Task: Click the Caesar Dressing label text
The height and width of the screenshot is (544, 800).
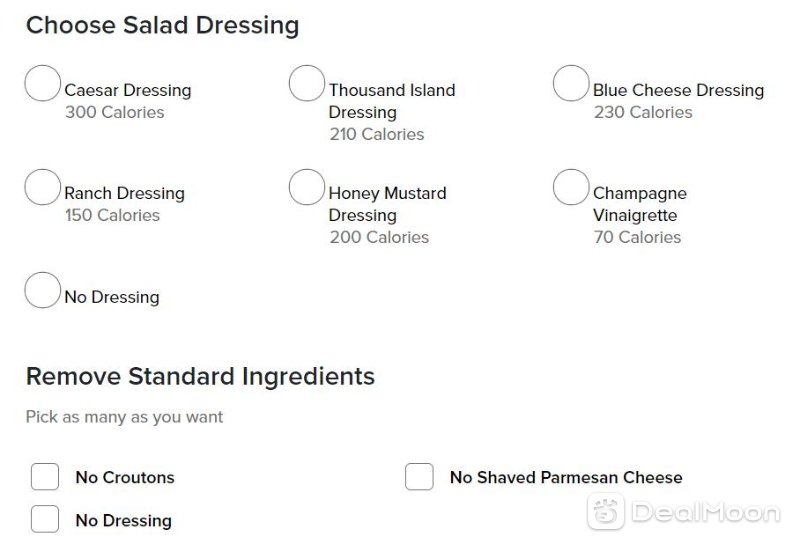Action: (128, 90)
